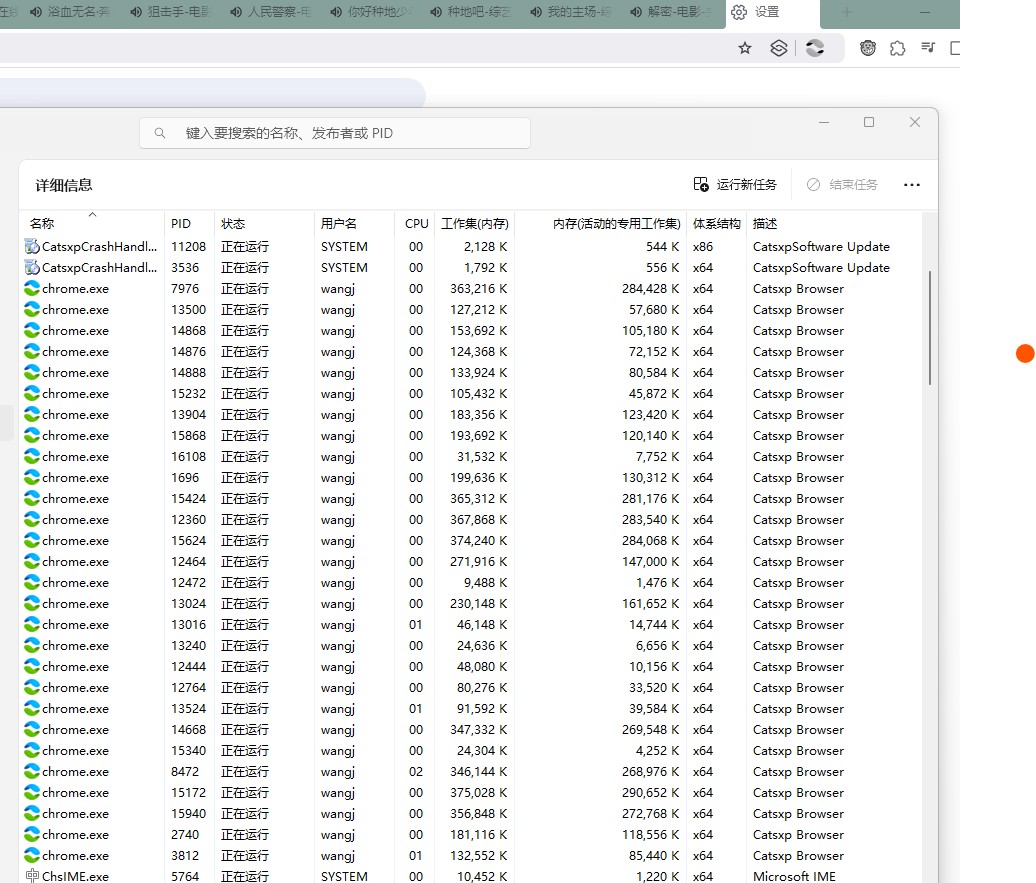Switch to the 你好种地少 browser tab
The height and width of the screenshot is (883, 1036).
(371, 12)
